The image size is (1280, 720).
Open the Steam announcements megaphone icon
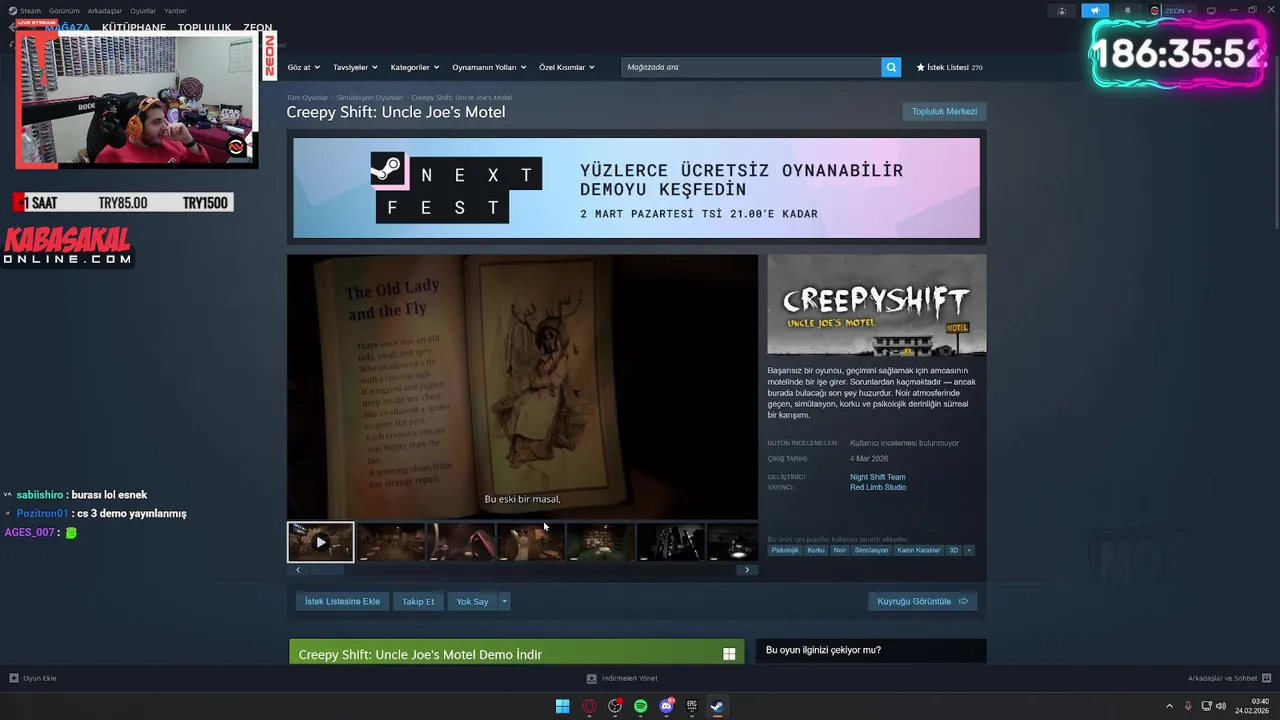coord(1095,11)
